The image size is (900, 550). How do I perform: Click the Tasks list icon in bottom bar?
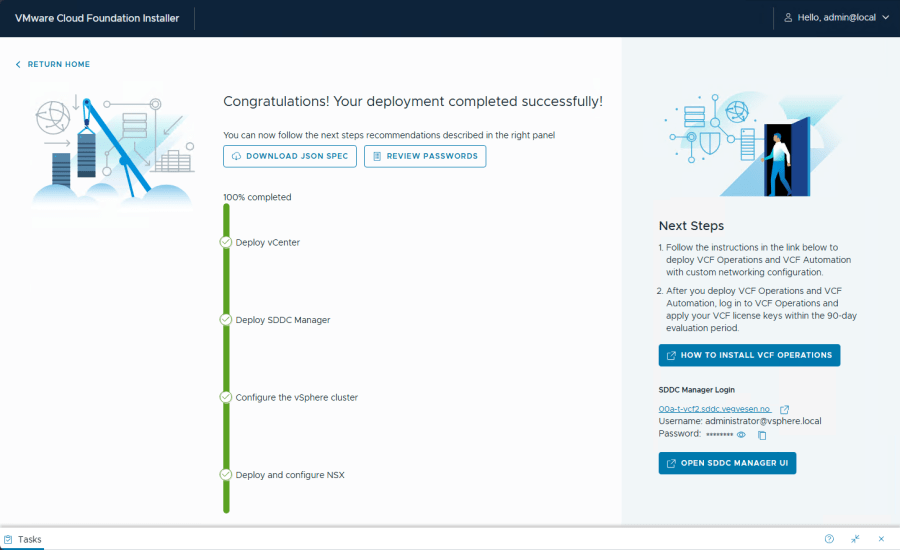(8, 539)
